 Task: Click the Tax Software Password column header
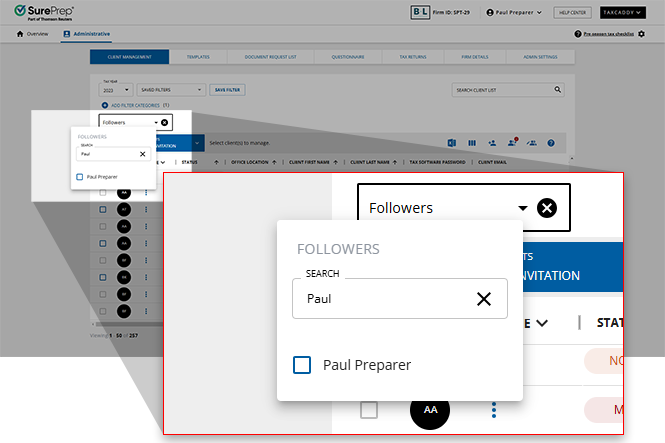tap(437, 162)
